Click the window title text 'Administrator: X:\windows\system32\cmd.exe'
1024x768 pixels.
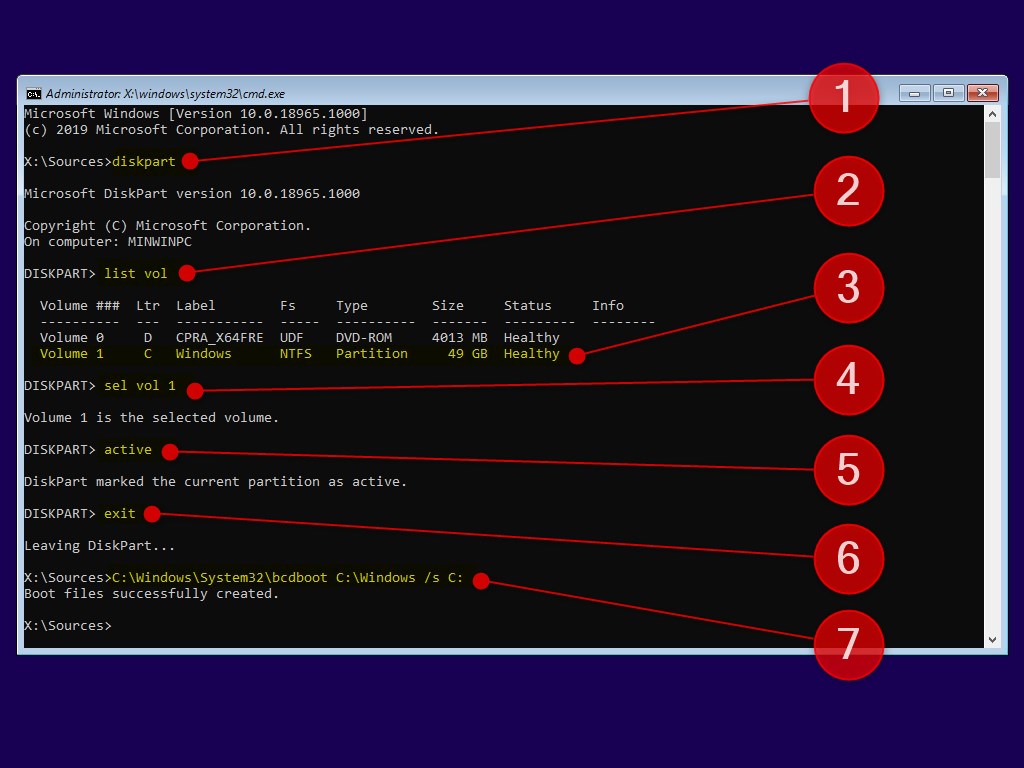(165, 94)
